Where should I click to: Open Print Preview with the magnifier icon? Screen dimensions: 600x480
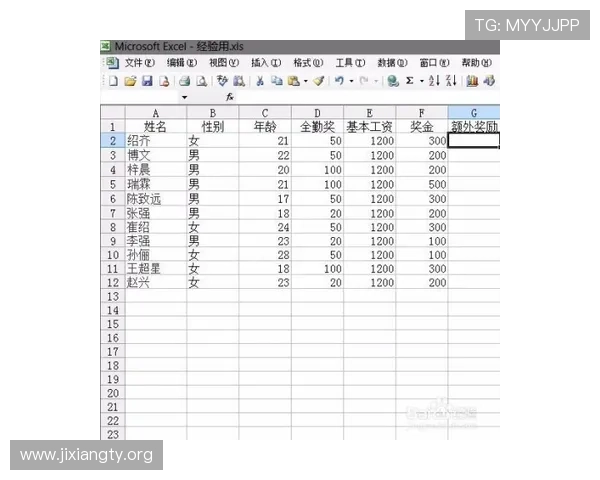point(202,81)
